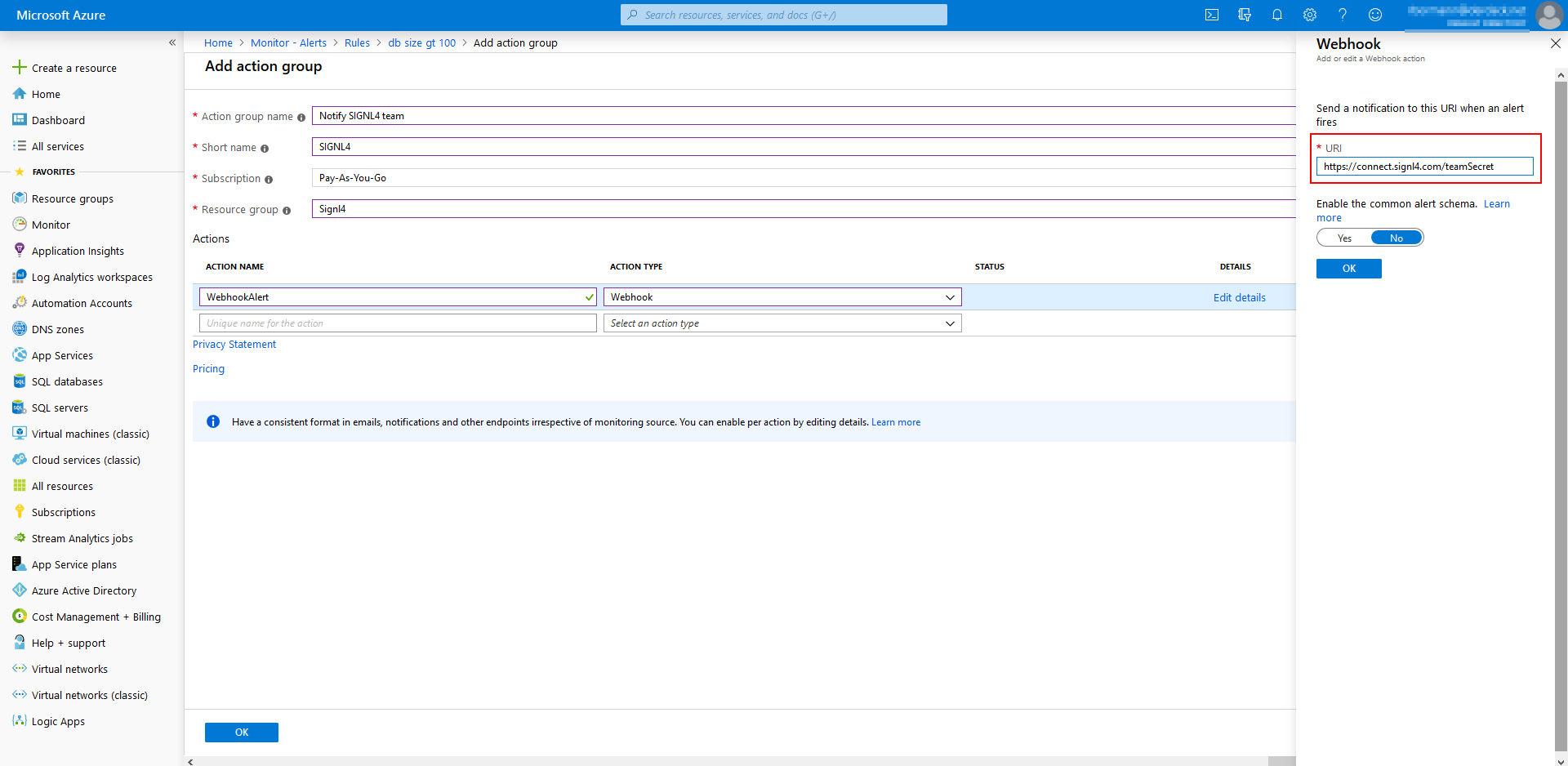Click info icon next to Subscription
Viewport: 1568px width, 766px height.
pyautogui.click(x=269, y=180)
